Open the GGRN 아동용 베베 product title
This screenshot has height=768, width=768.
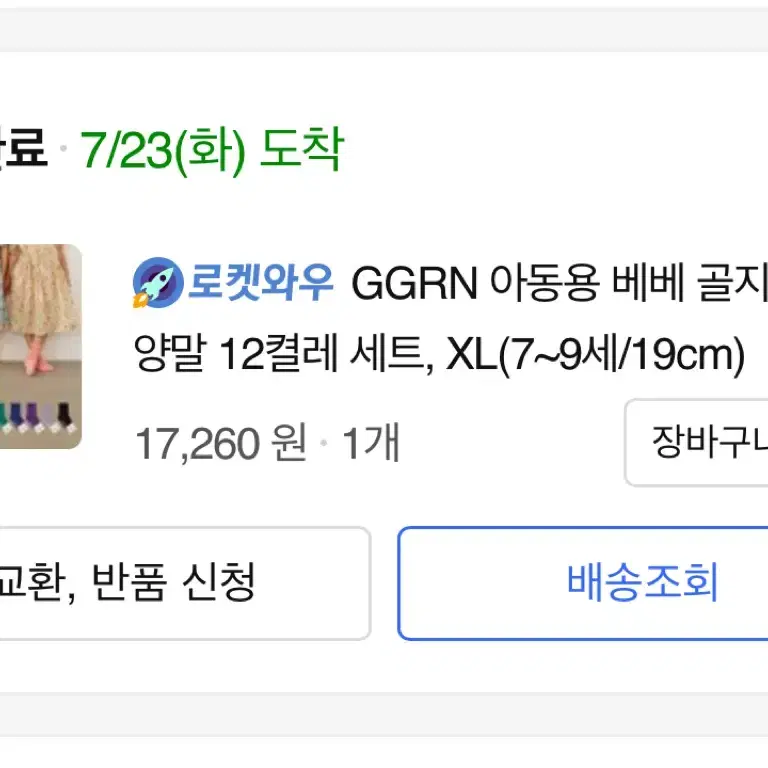(x=559, y=283)
